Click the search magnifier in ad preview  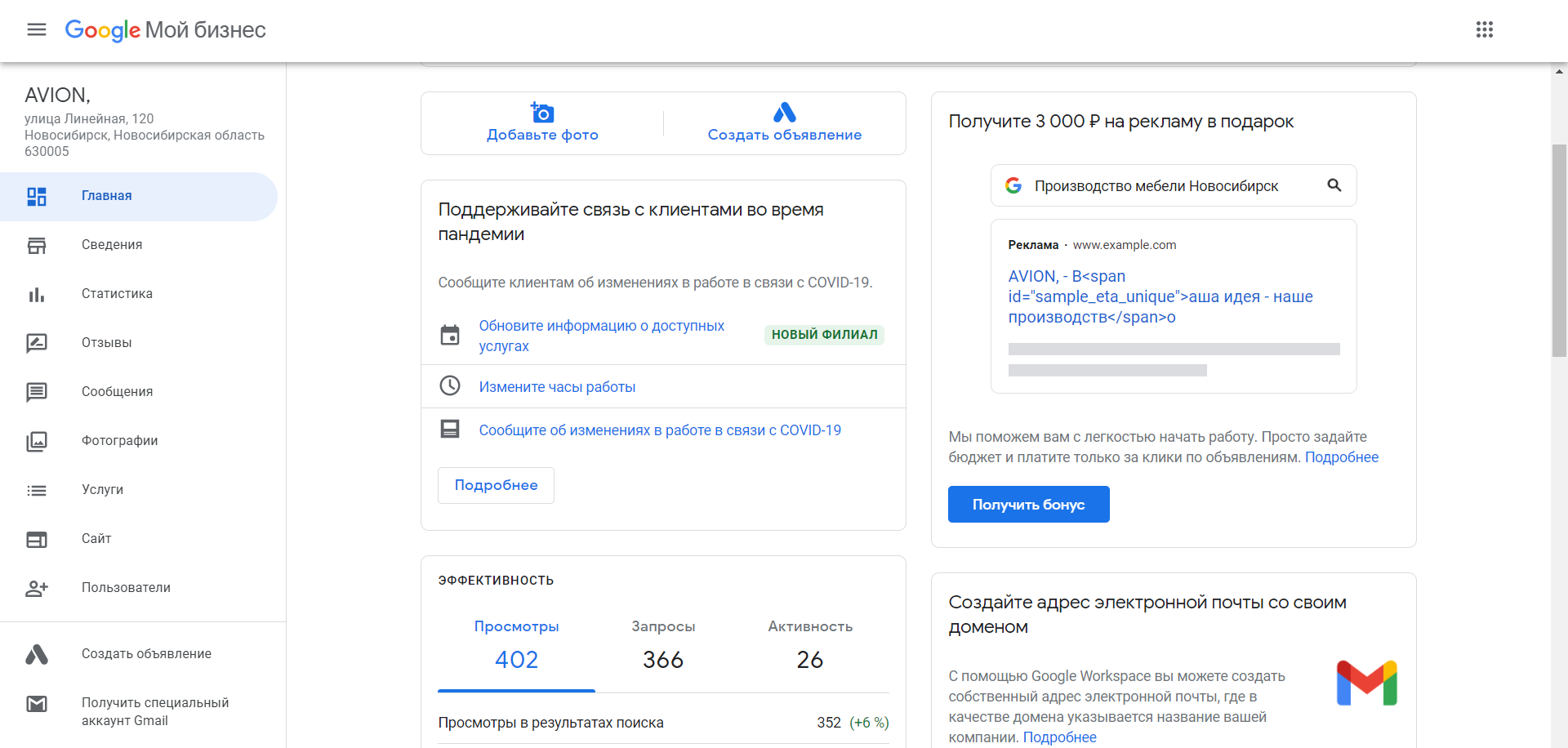[1334, 185]
